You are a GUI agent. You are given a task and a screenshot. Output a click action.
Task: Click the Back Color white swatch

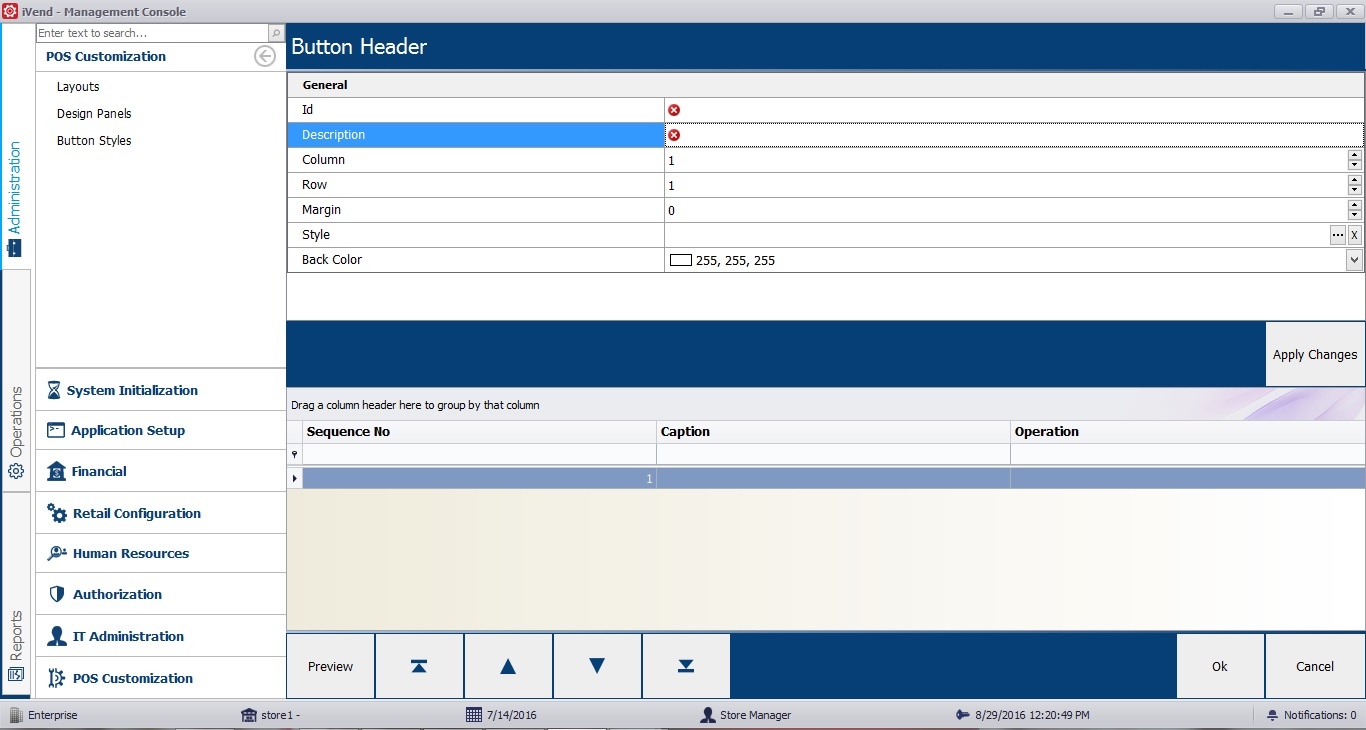pyautogui.click(x=681, y=260)
